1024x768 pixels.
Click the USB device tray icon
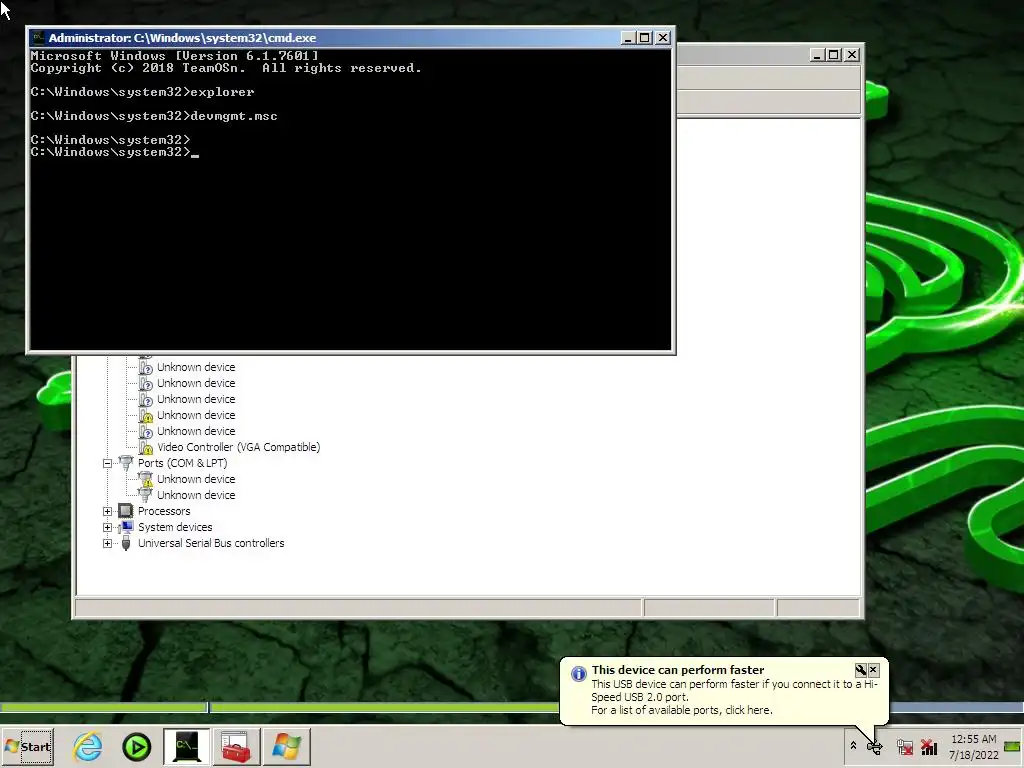pyautogui.click(x=875, y=746)
